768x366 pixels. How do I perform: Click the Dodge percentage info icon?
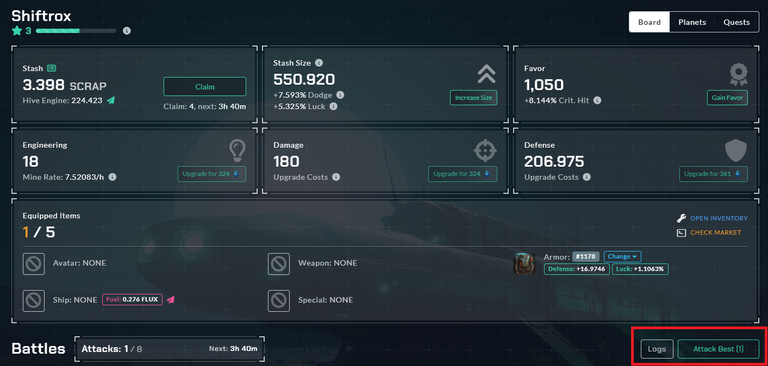pyautogui.click(x=340, y=95)
